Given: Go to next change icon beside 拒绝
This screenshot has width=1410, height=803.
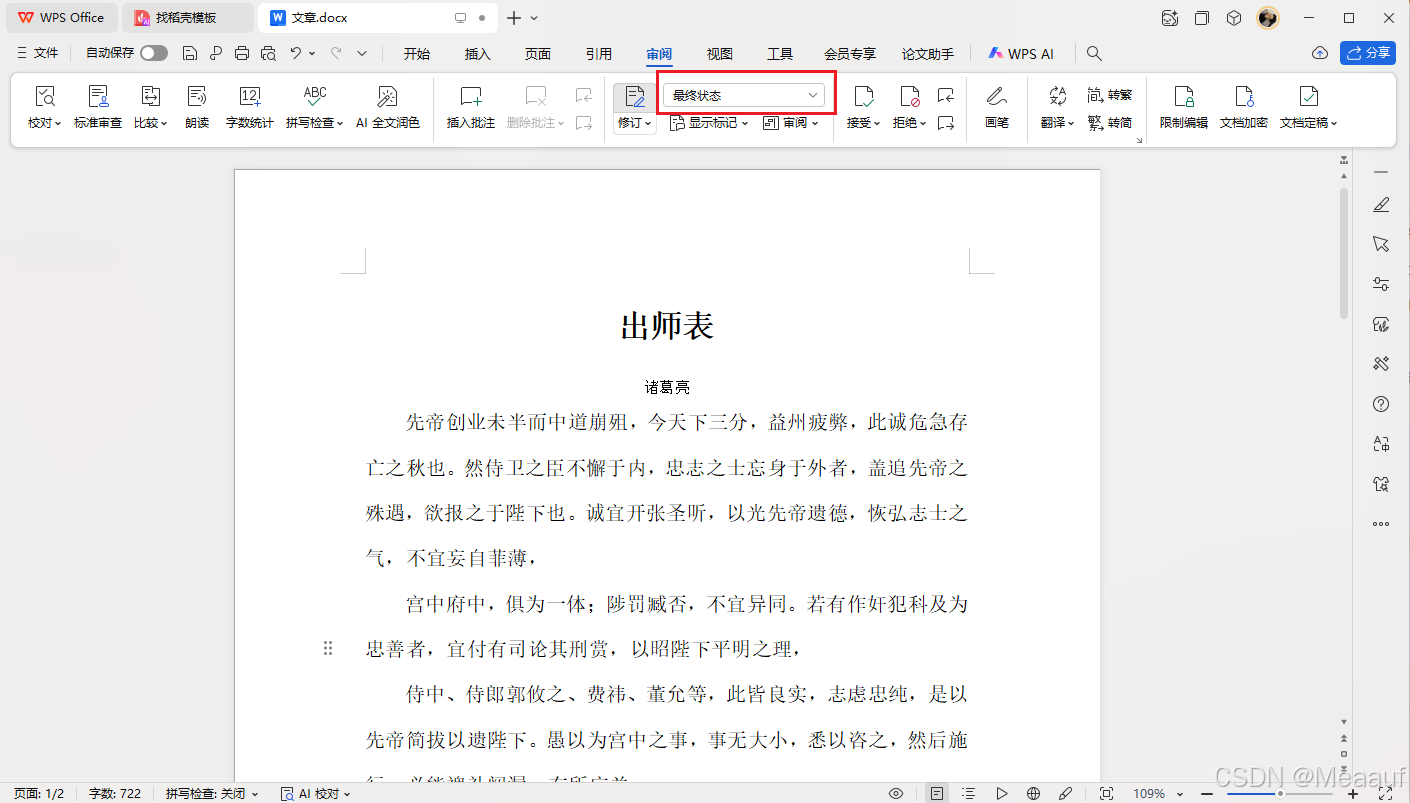Looking at the screenshot, I should tap(946, 123).
